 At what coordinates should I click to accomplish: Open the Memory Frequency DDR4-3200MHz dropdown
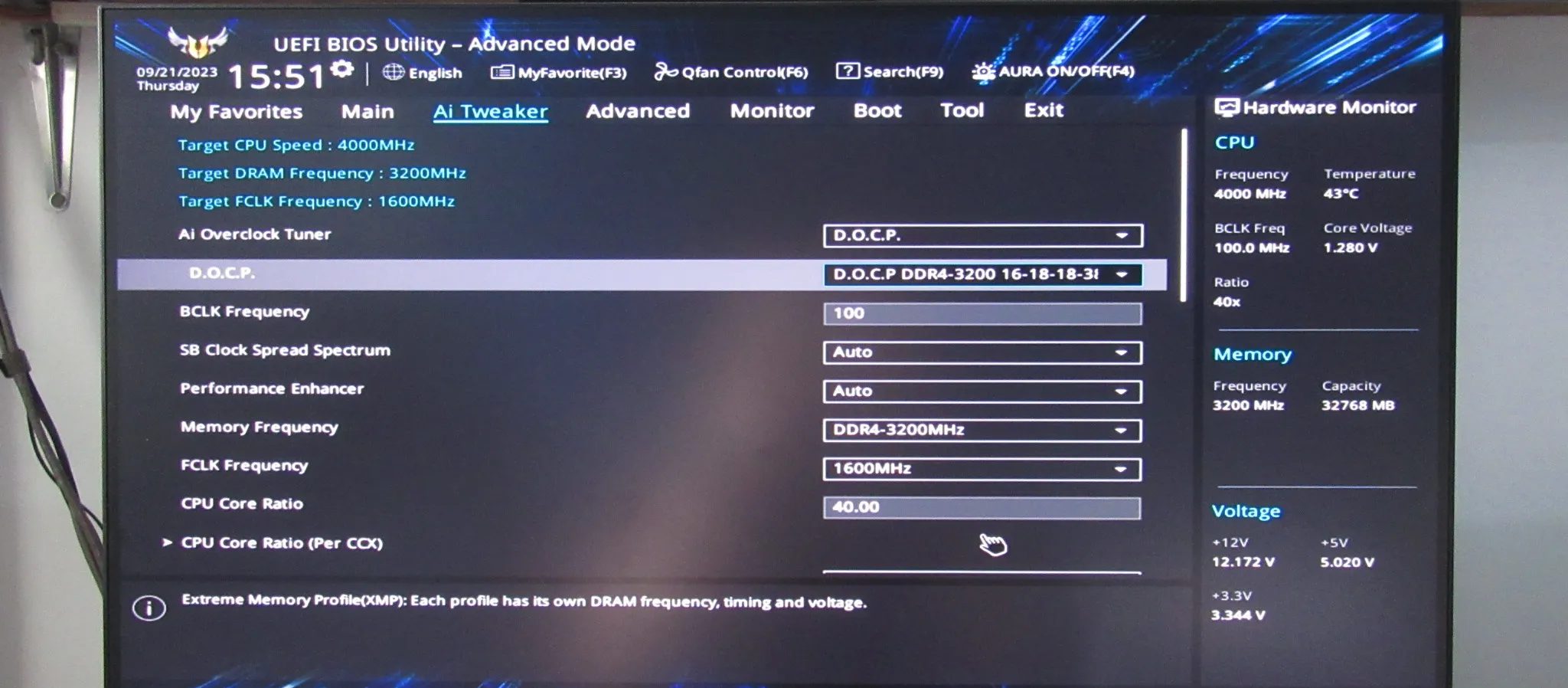pyautogui.click(x=982, y=430)
